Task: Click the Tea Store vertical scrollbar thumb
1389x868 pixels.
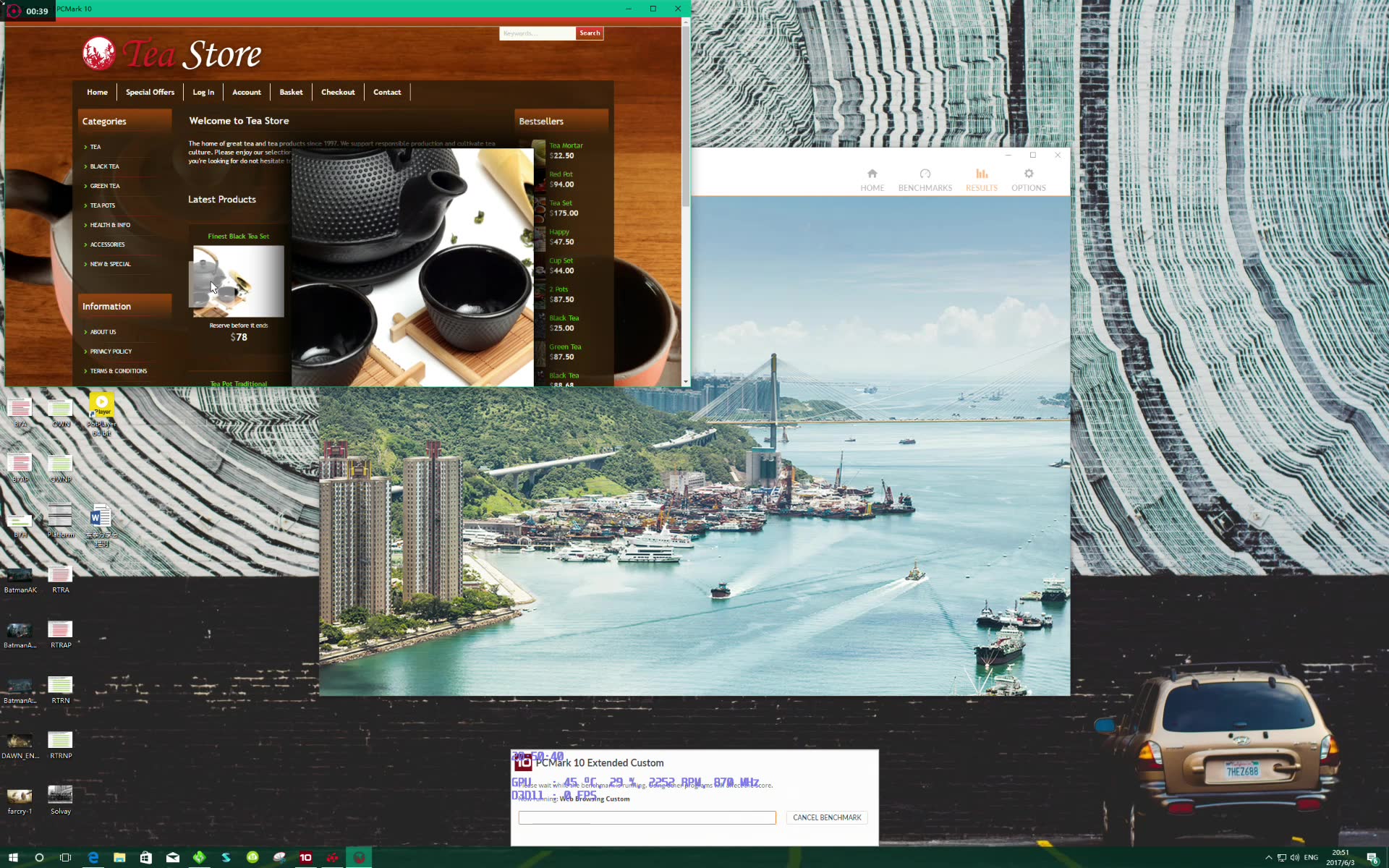Action: point(686,116)
